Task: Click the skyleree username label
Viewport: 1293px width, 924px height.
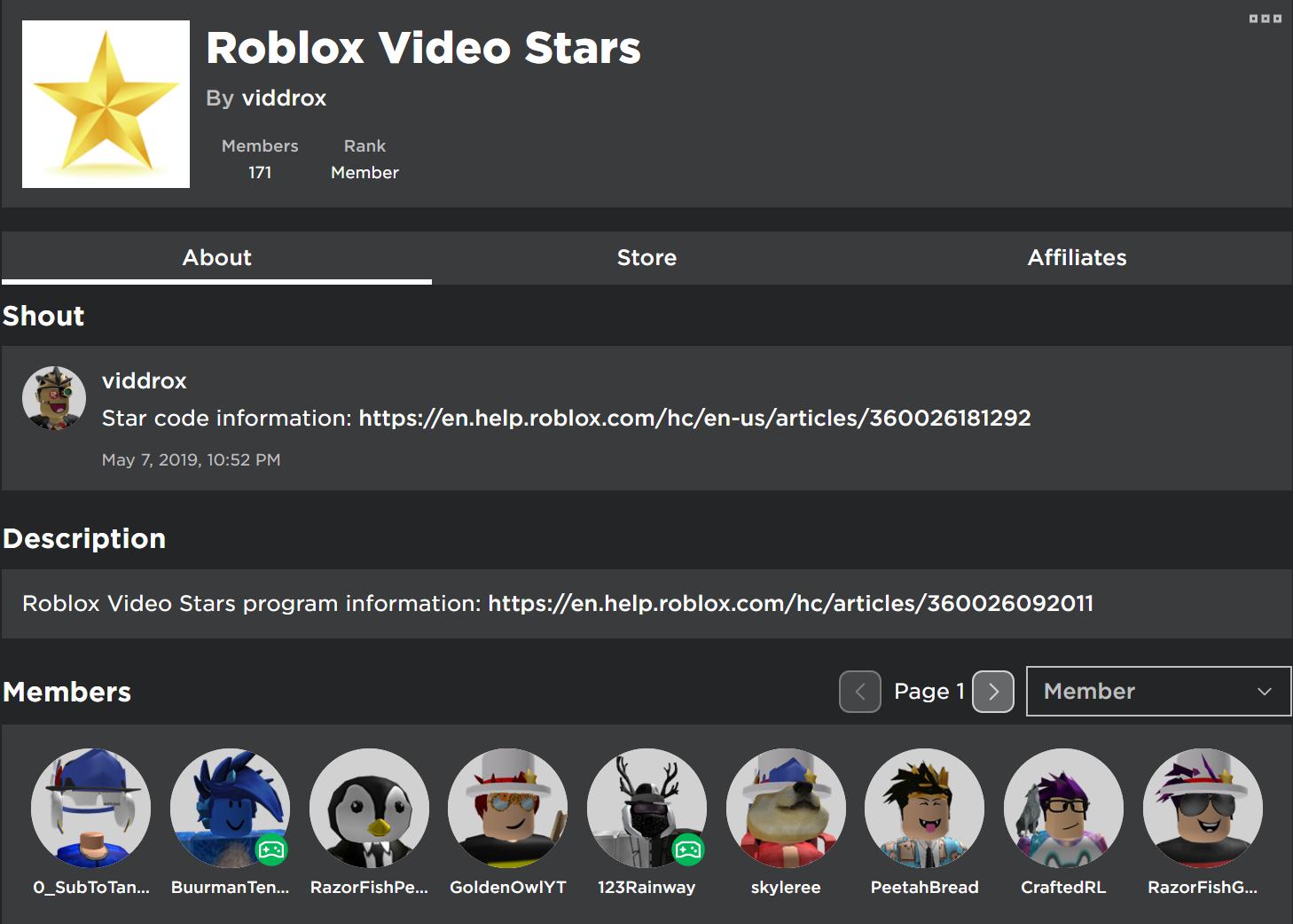Action: [786, 887]
